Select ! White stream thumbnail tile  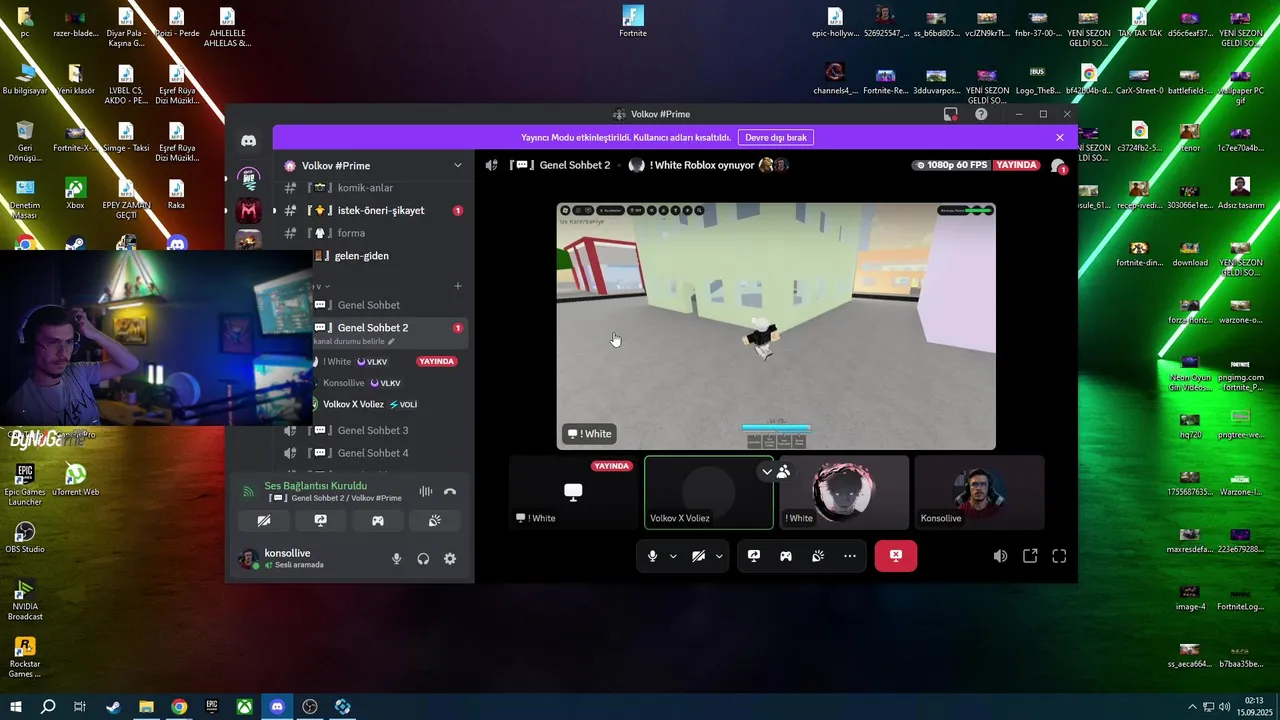573,492
